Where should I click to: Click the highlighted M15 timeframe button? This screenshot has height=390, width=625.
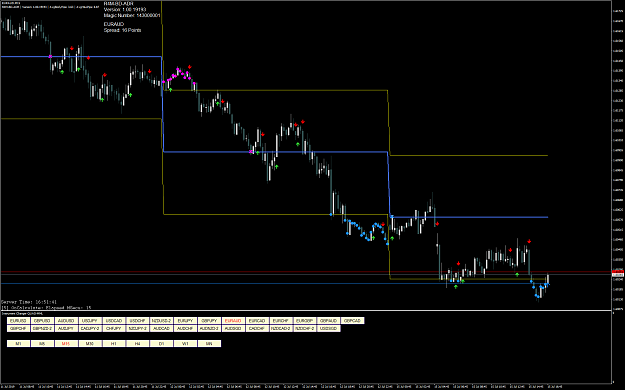pyautogui.click(x=66, y=344)
